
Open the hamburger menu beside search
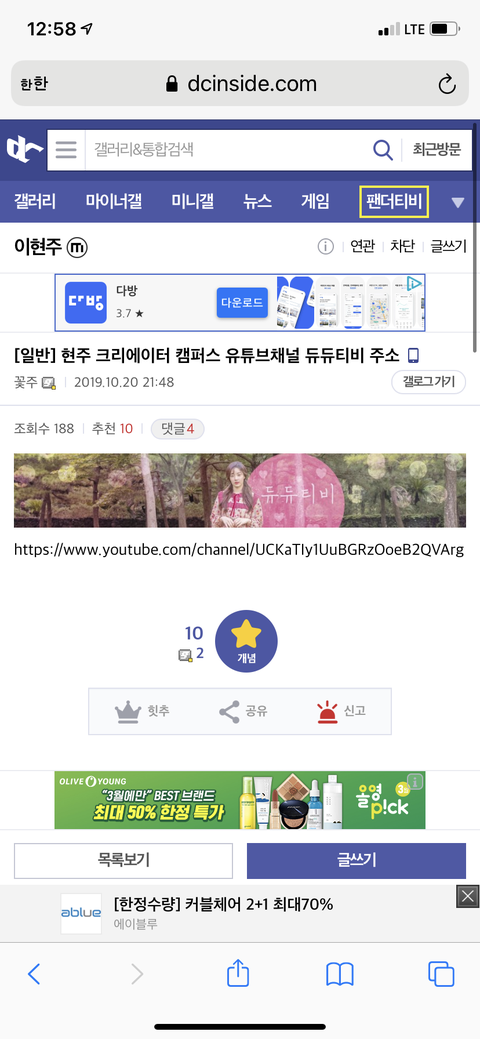click(66, 150)
